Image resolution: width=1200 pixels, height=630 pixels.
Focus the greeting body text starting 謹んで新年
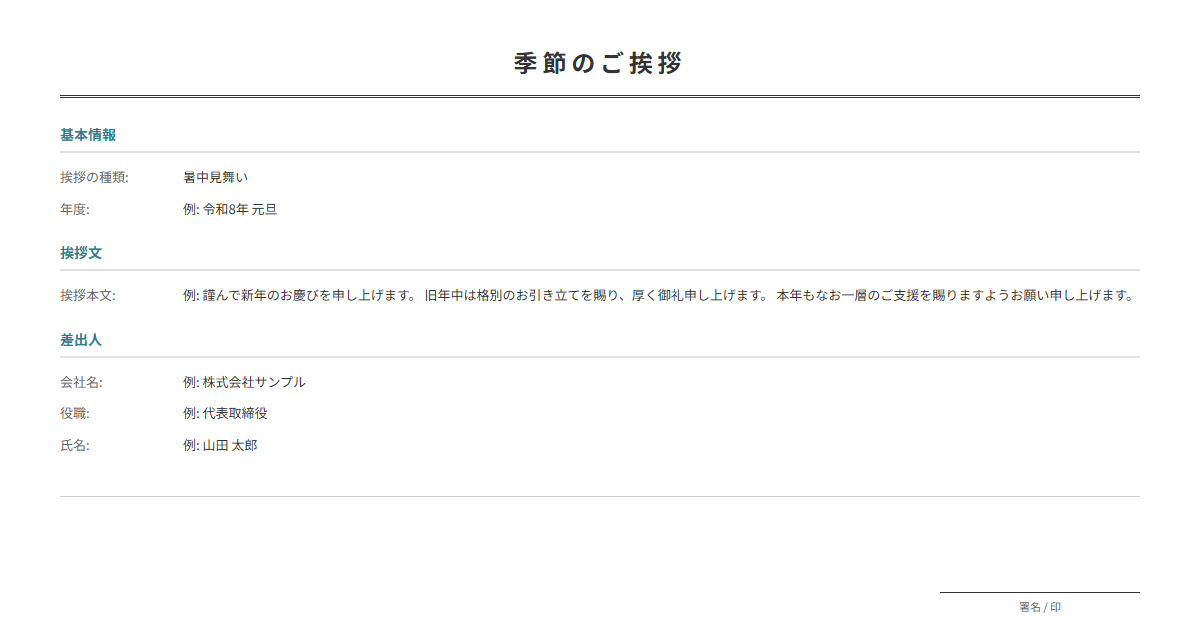coord(661,296)
